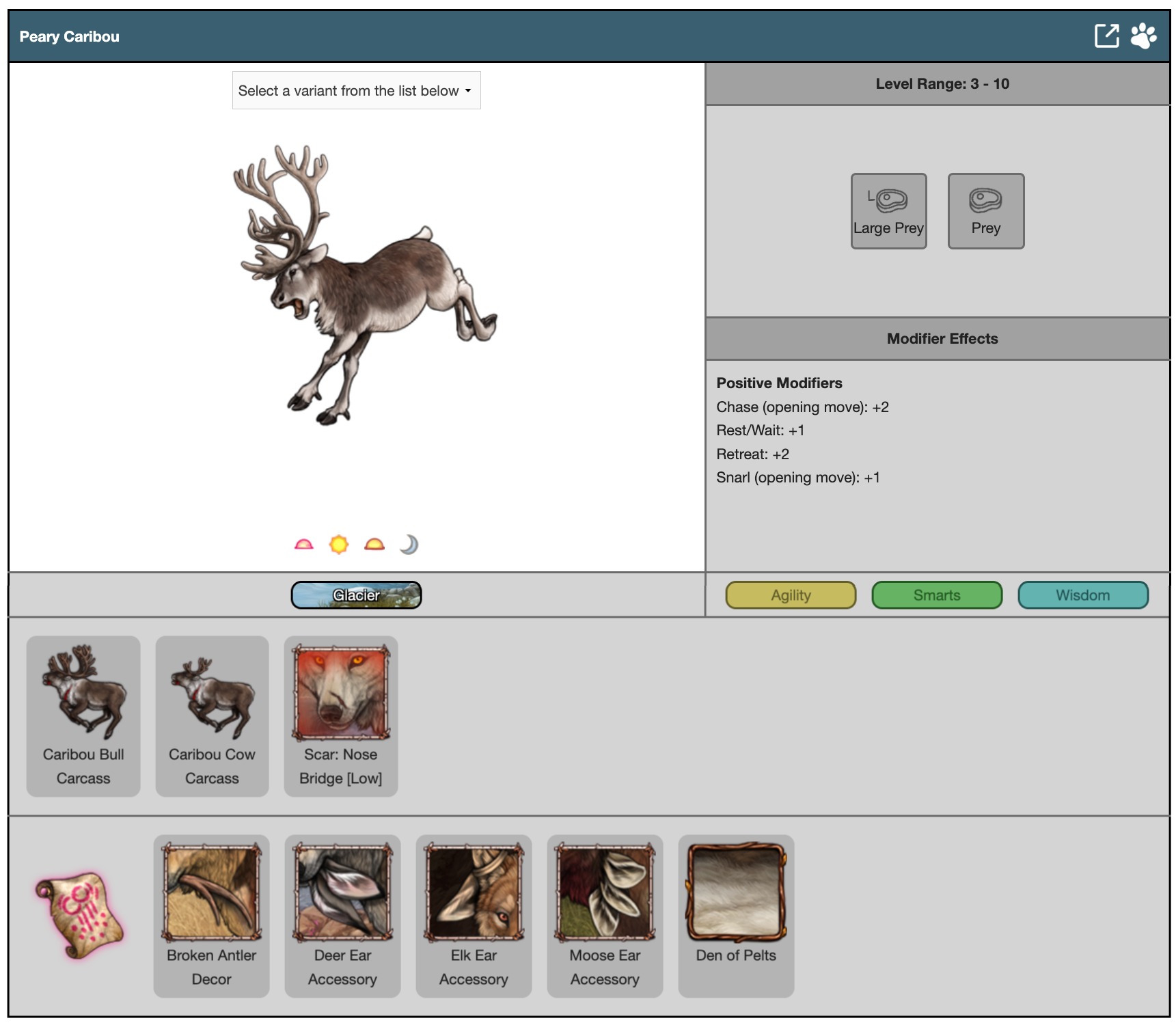The width and height of the screenshot is (1176, 1025).
Task: Open the Den of Pelts item
Action: click(736, 916)
